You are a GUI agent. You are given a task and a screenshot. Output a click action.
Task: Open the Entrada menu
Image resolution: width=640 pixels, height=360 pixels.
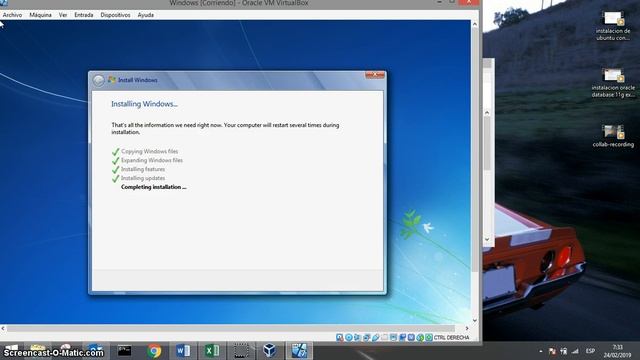coord(84,15)
